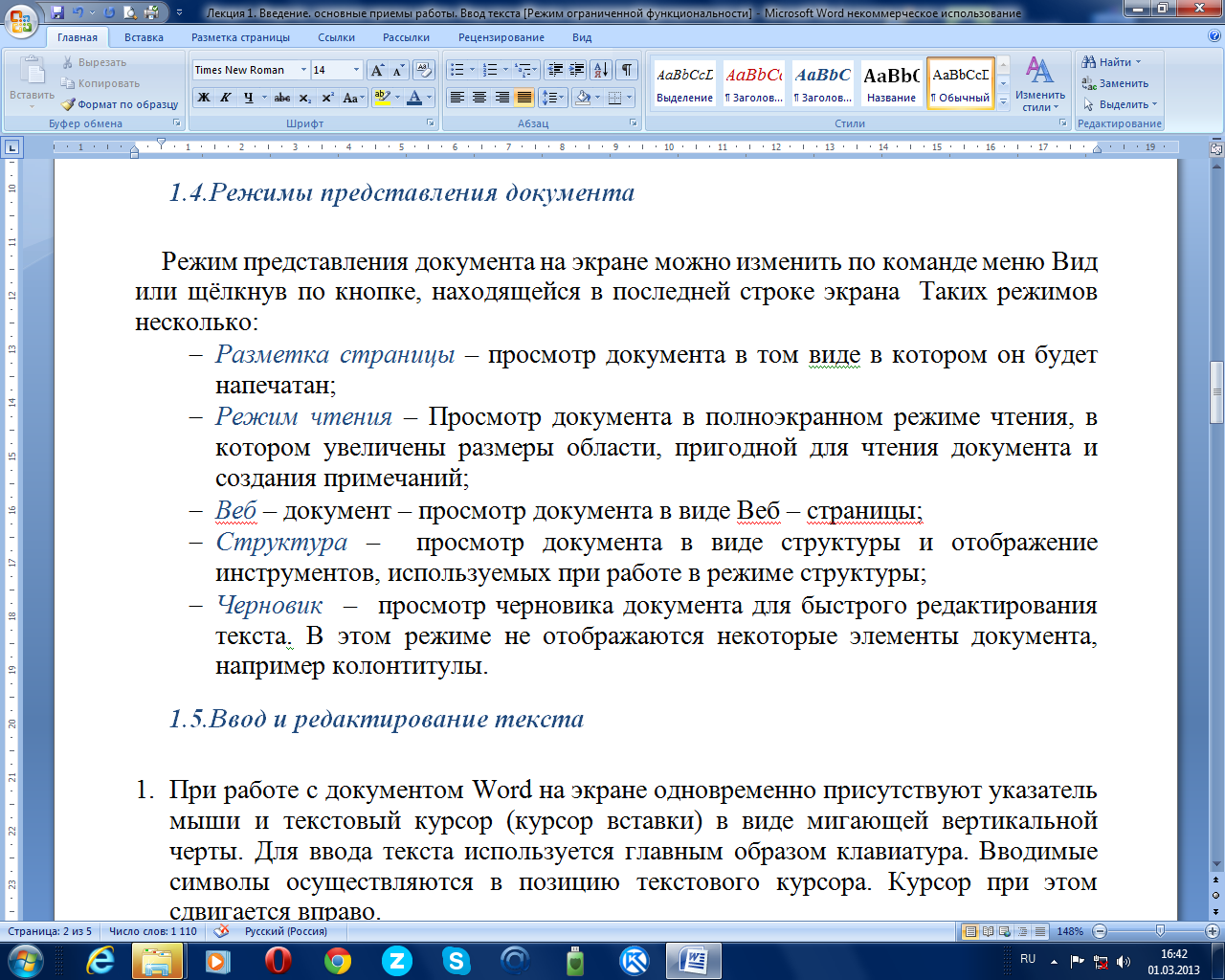Save the document from the Quick Access toolbar
Viewport: 1225px width, 980px height.
(57, 12)
